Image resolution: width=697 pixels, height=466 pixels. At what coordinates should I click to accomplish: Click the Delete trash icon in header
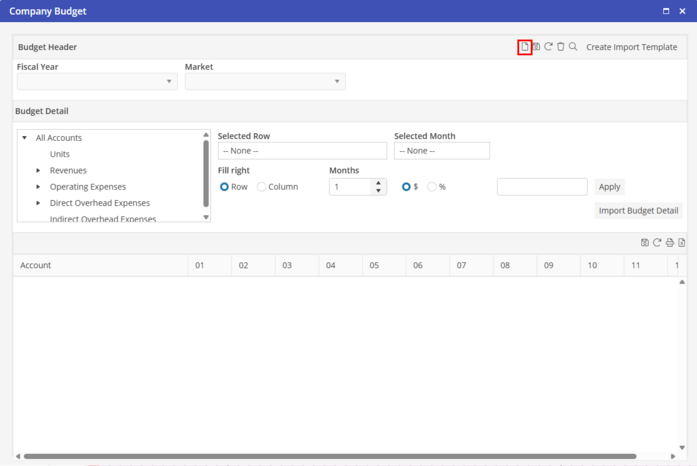[561, 47]
